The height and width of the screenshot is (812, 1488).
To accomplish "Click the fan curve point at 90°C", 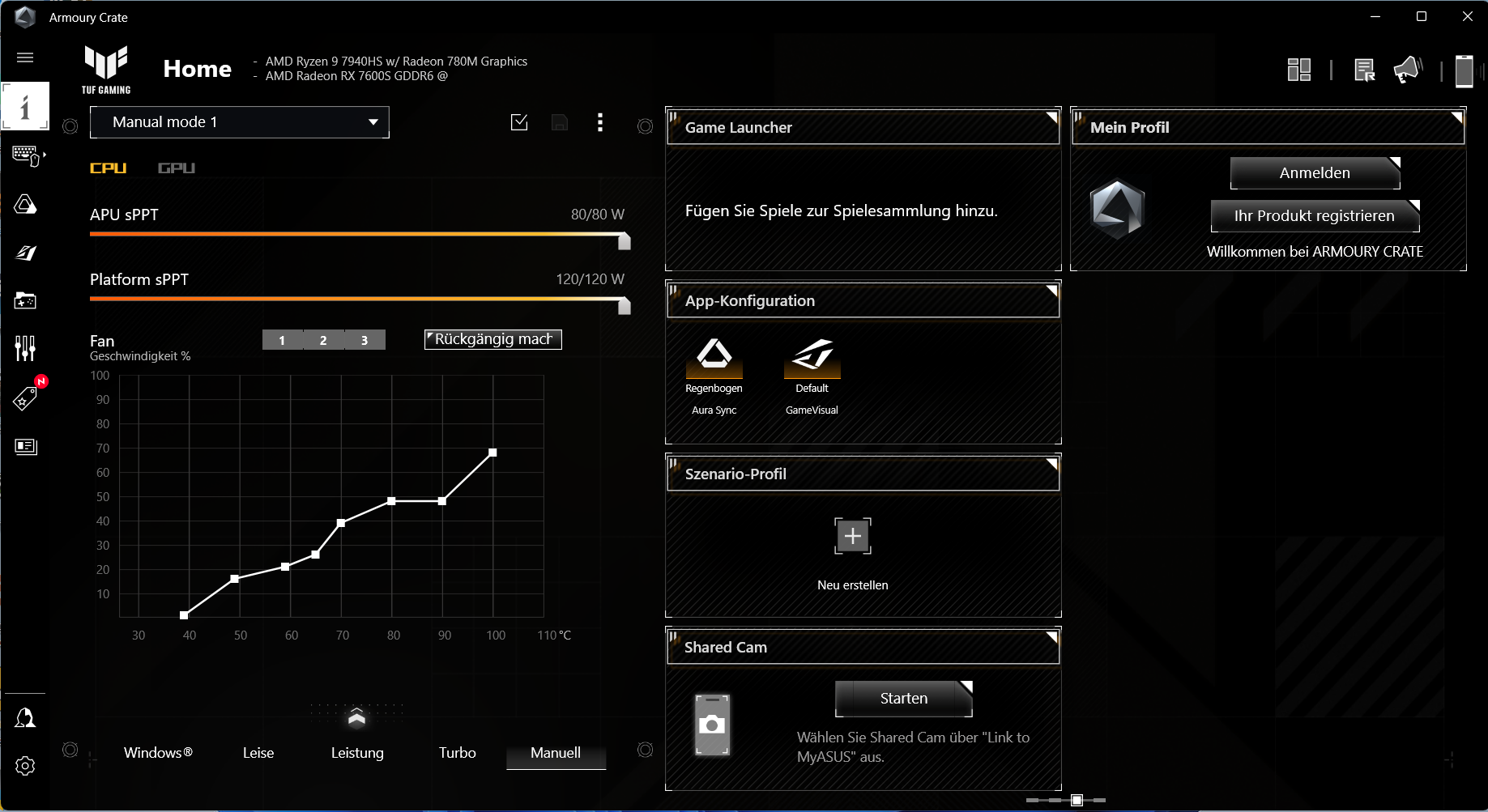I will [x=442, y=501].
